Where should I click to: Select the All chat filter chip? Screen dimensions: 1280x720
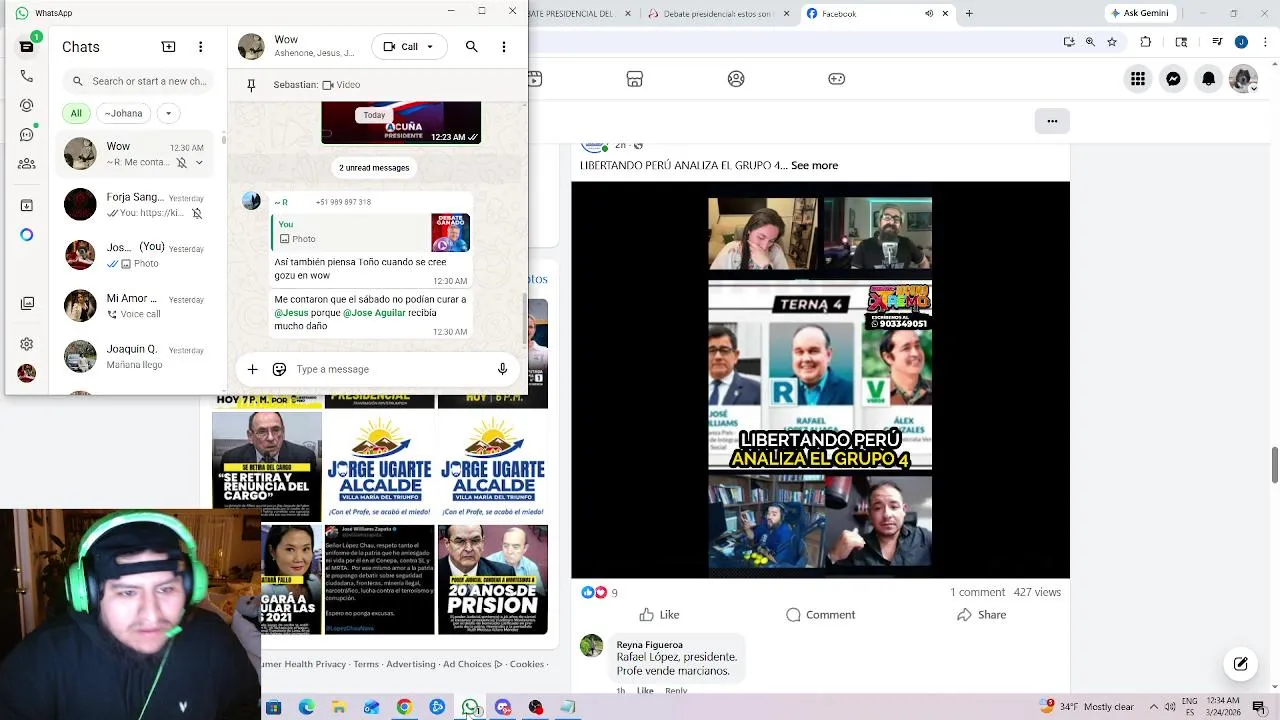(x=76, y=113)
